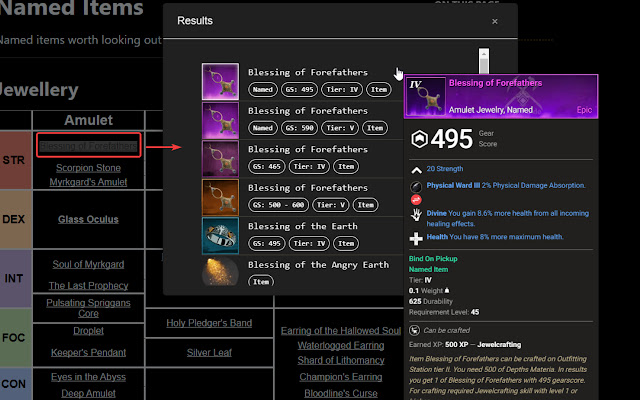
Task: Click the Blessing of the Angry Earth icon
Action: 220,273
